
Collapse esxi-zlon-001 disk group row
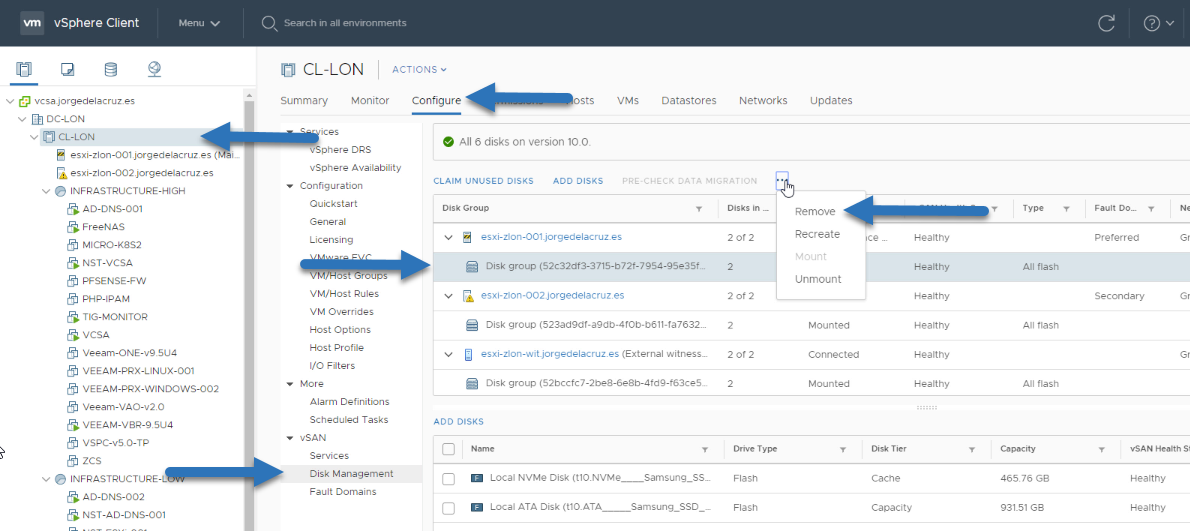[x=449, y=237]
